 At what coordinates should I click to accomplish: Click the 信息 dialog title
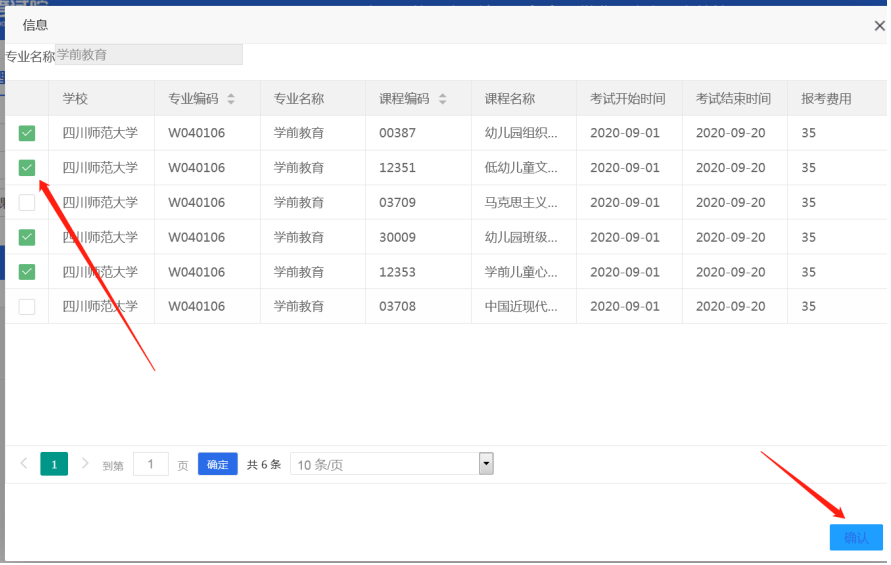[35, 25]
